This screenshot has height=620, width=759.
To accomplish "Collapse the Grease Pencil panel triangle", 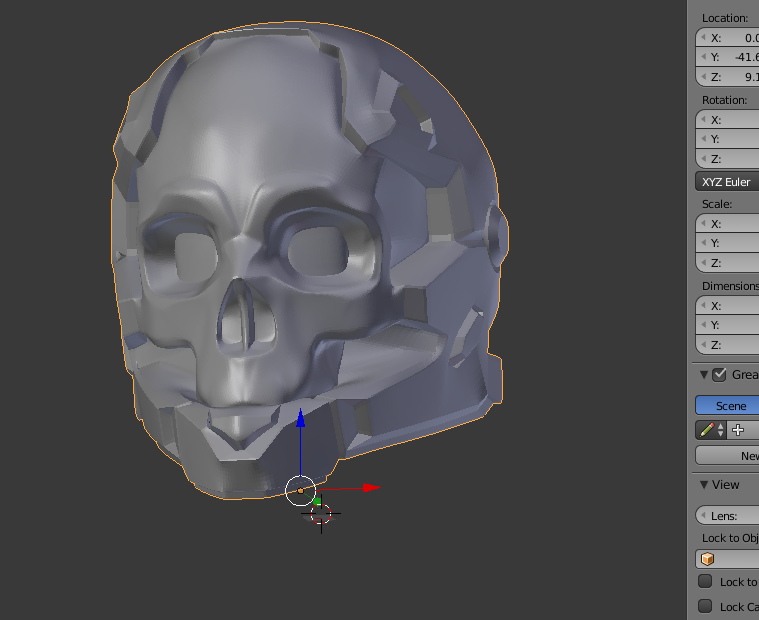I will pos(704,375).
